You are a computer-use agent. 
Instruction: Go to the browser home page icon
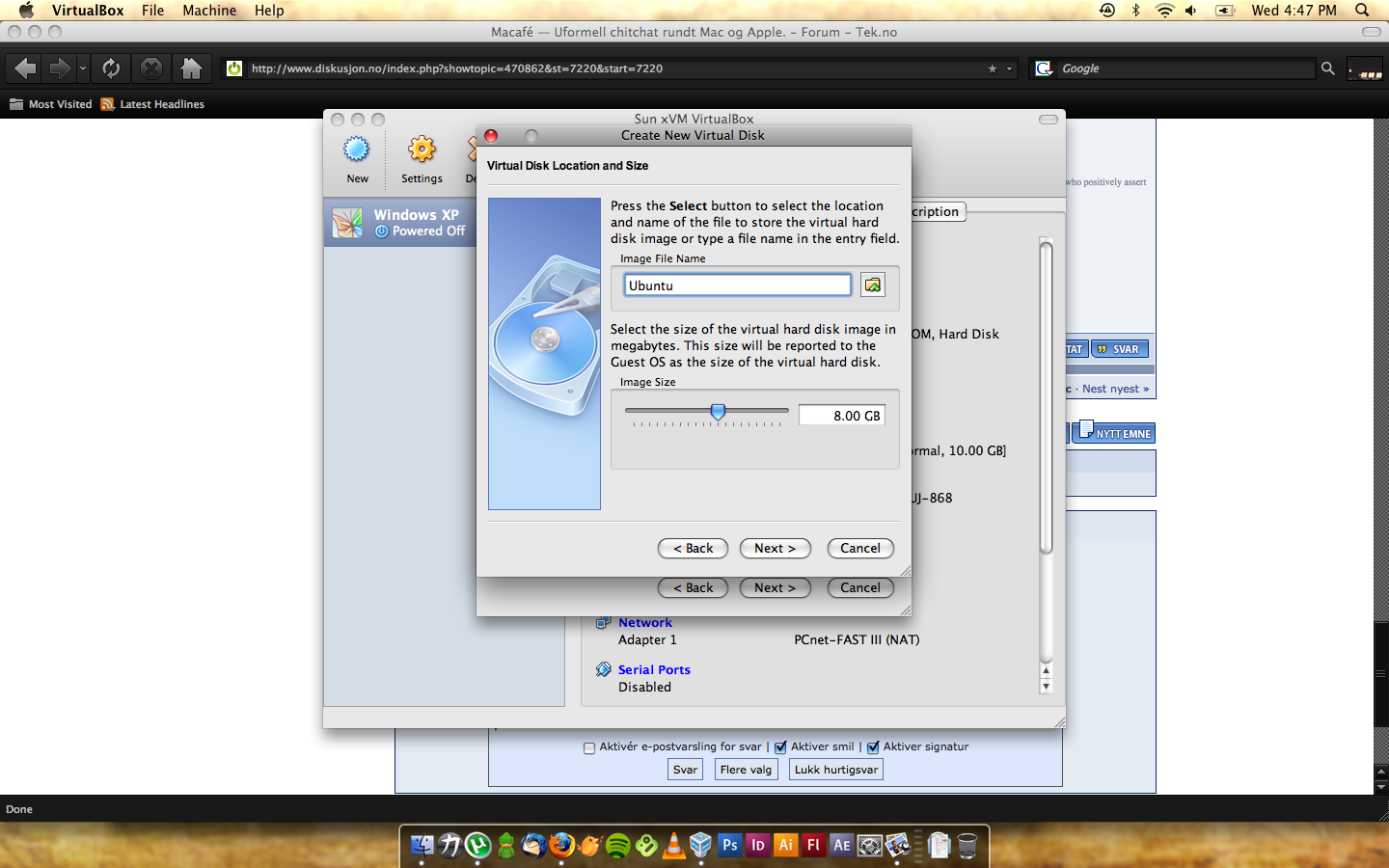pos(192,68)
